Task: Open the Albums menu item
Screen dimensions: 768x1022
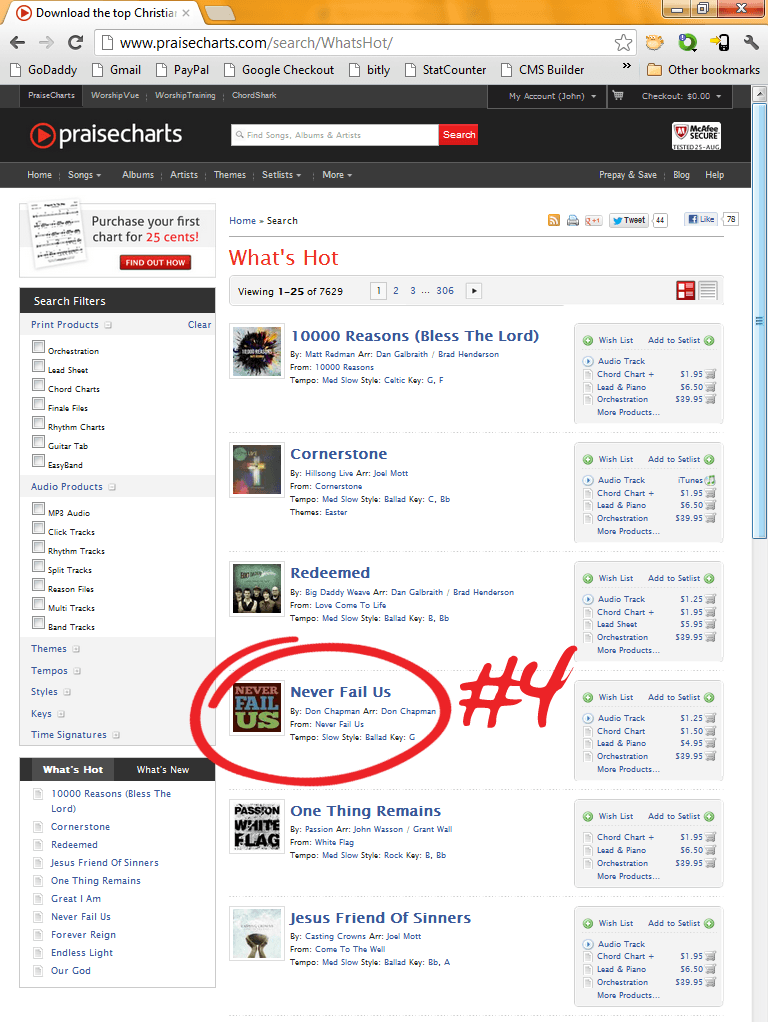Action: (138, 175)
